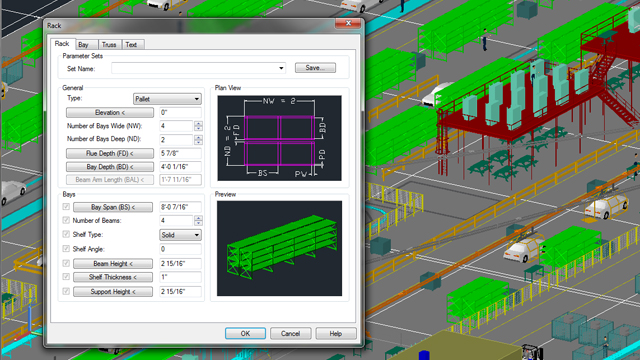Image resolution: width=640 pixels, height=360 pixels.
Task: Toggle the Bay Span checkbox
Action: click(x=66, y=207)
